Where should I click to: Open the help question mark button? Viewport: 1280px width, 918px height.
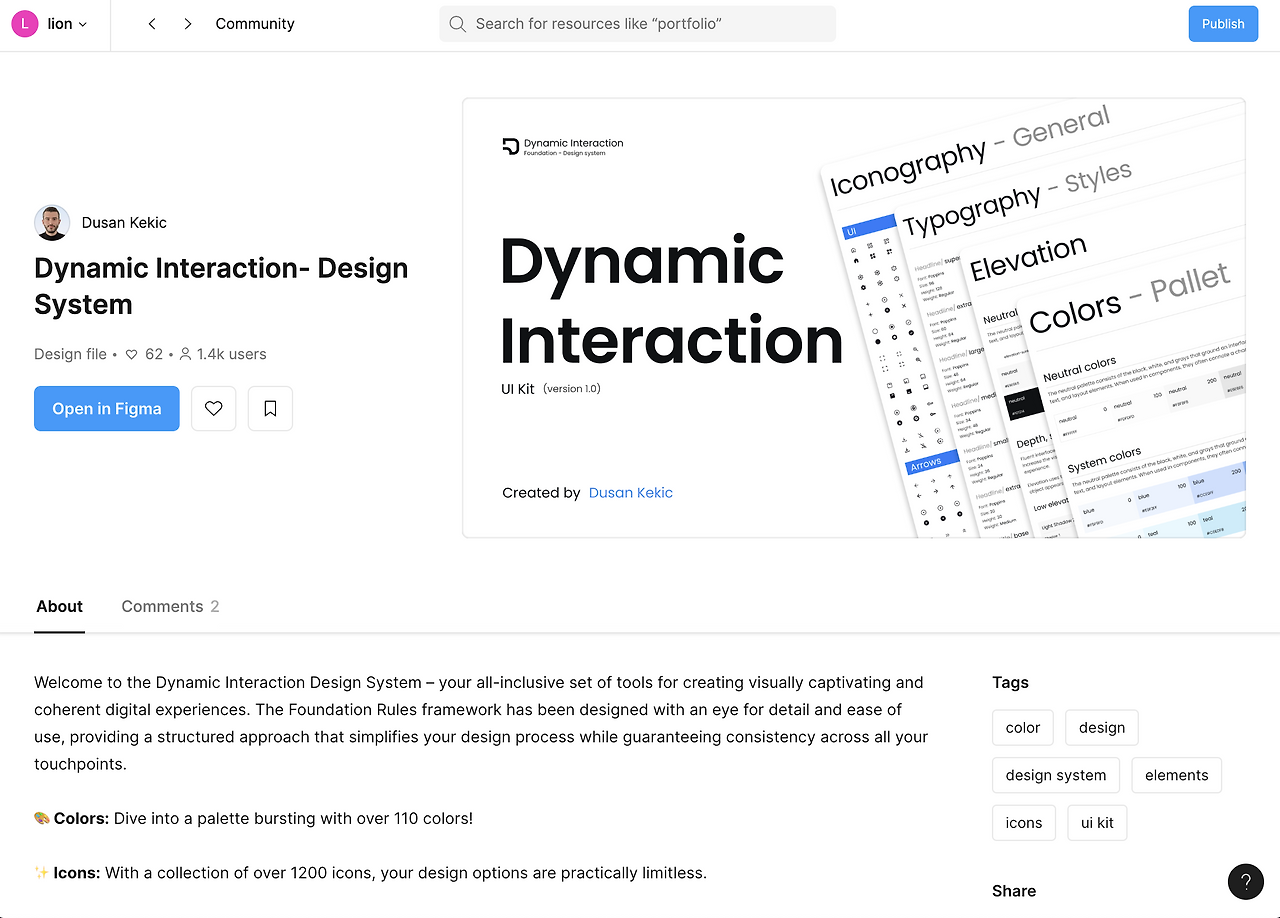coord(1246,882)
